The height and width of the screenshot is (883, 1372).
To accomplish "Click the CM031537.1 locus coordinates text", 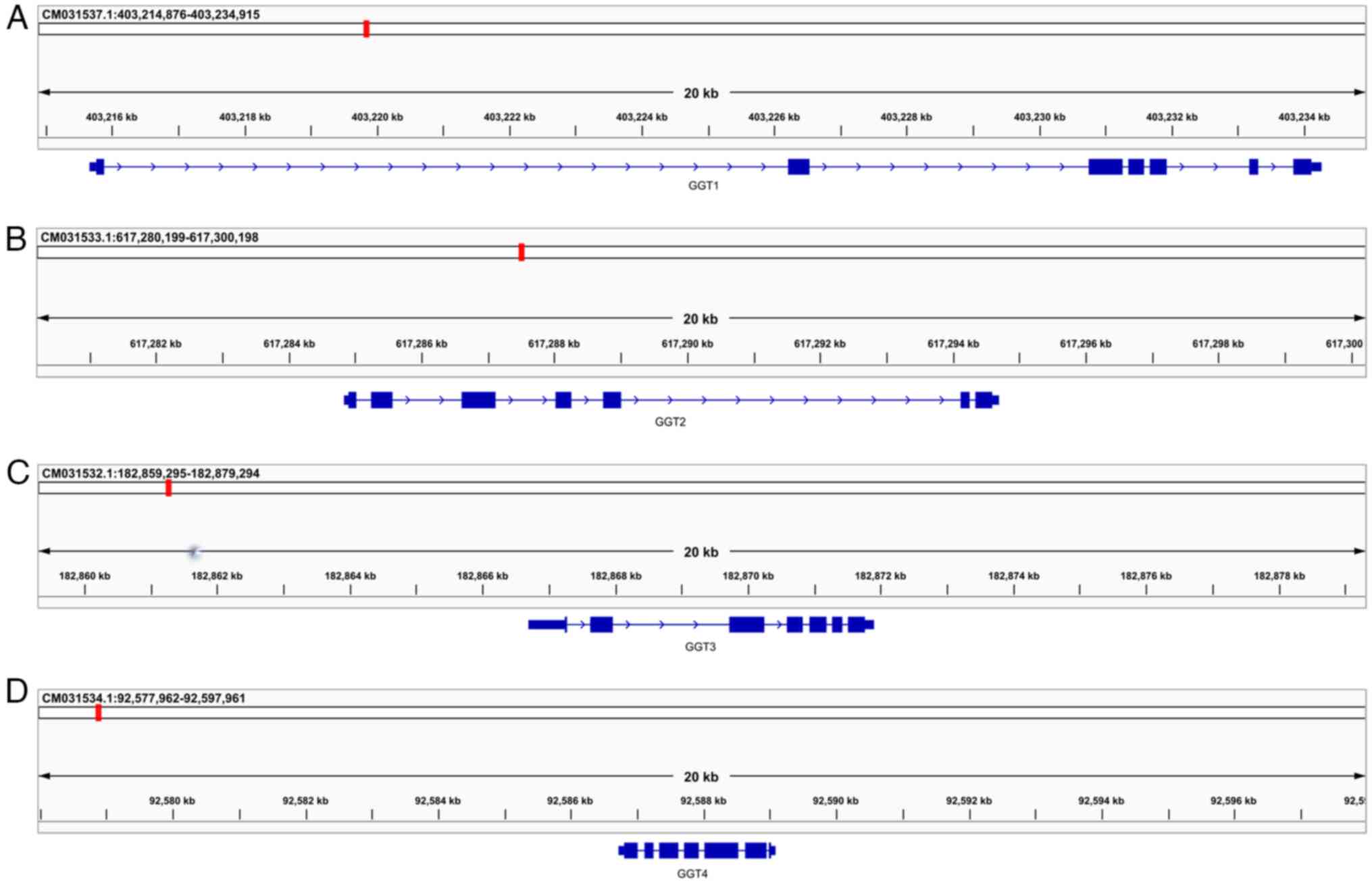I will pyautogui.click(x=151, y=15).
